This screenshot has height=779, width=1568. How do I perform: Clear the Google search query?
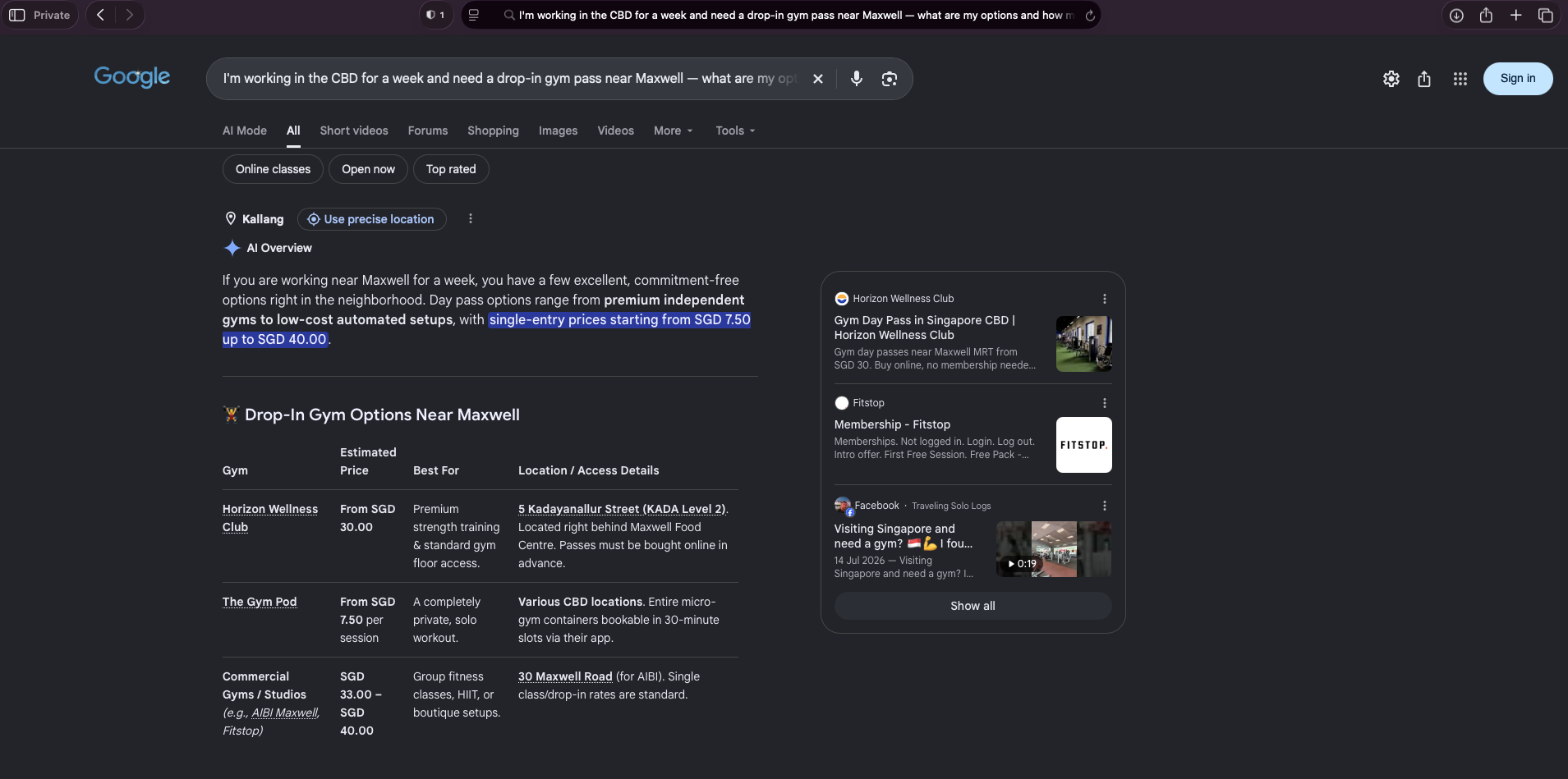point(818,79)
